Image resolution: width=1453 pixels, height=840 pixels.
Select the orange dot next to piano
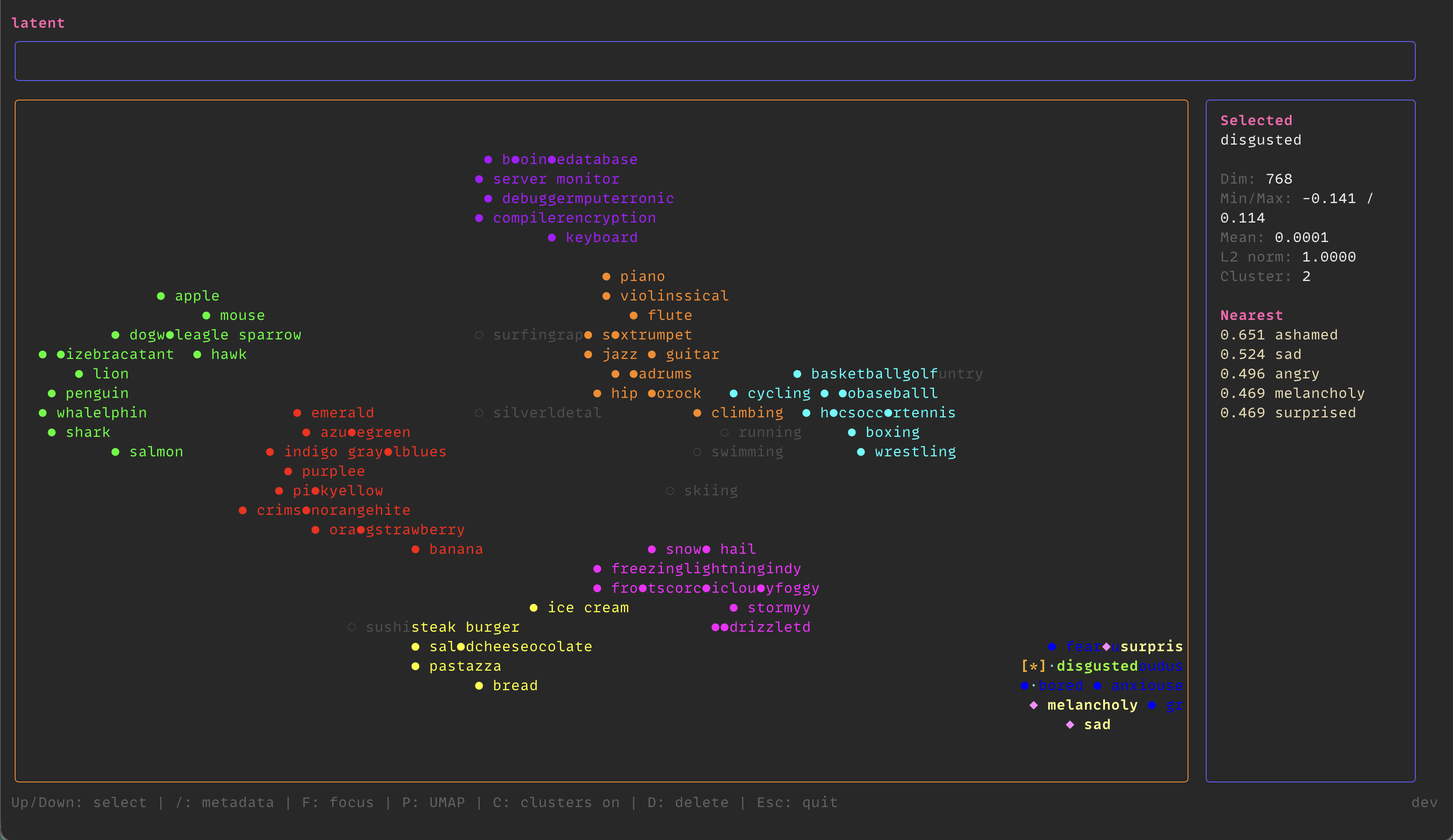[x=606, y=277]
